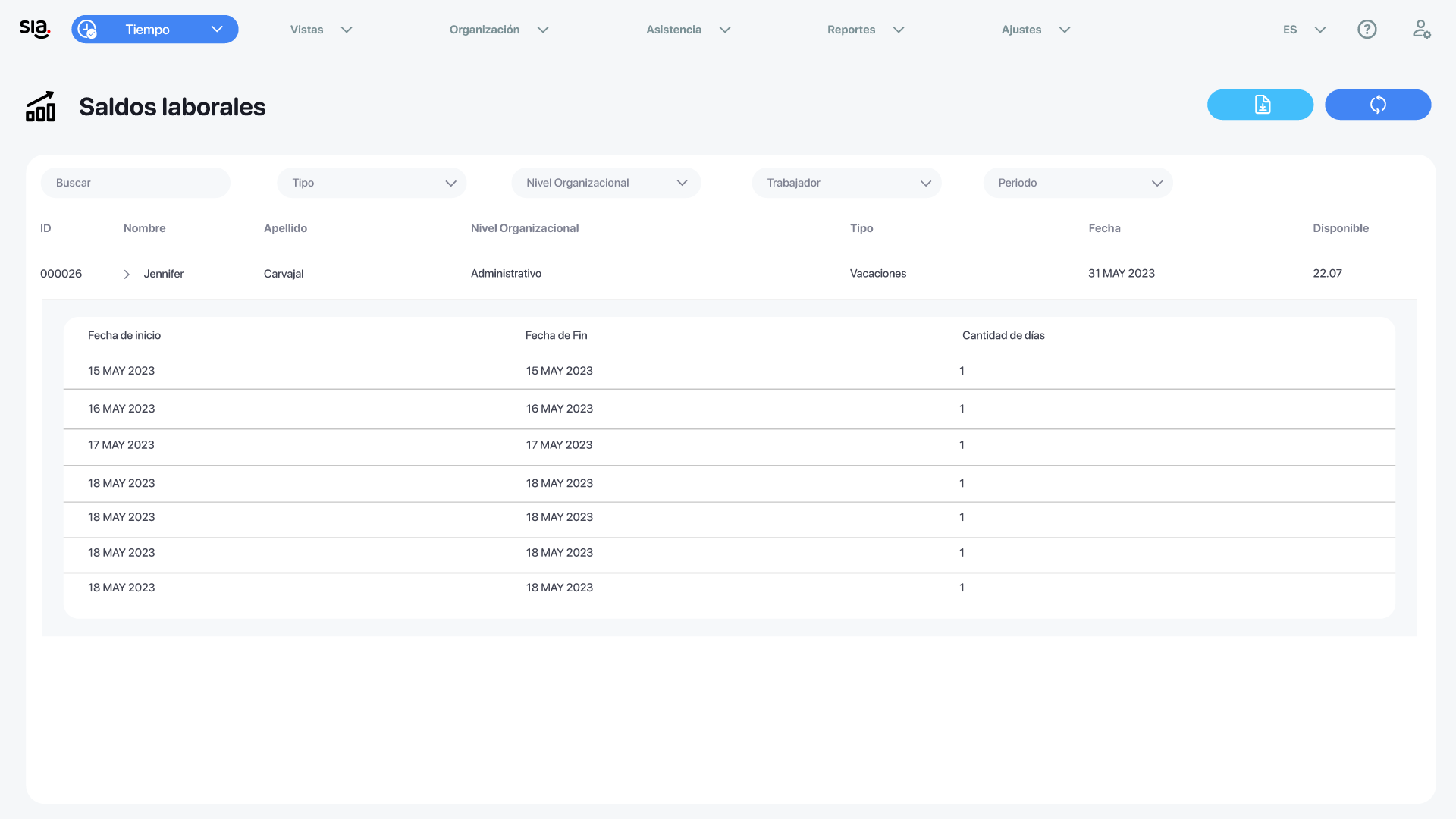The width and height of the screenshot is (1456, 819).
Task: Click the clock icon in Tiempo selector
Action: [x=87, y=30]
